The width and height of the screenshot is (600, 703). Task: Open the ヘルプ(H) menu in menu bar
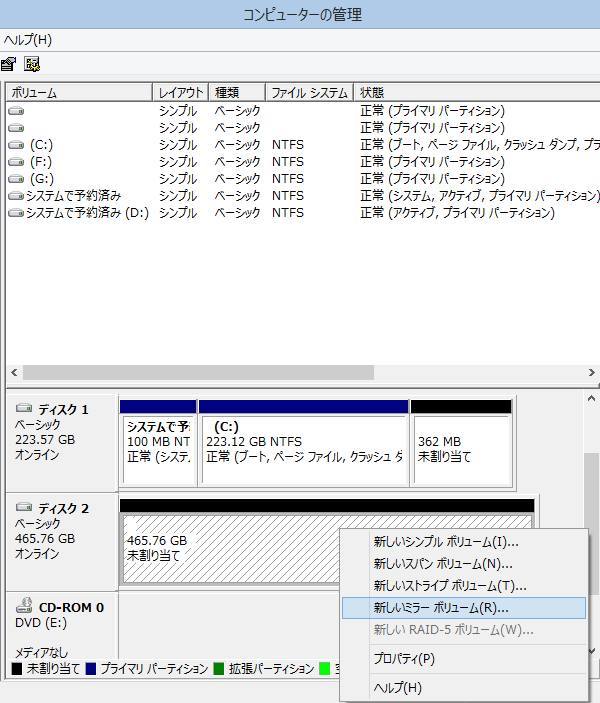28,40
